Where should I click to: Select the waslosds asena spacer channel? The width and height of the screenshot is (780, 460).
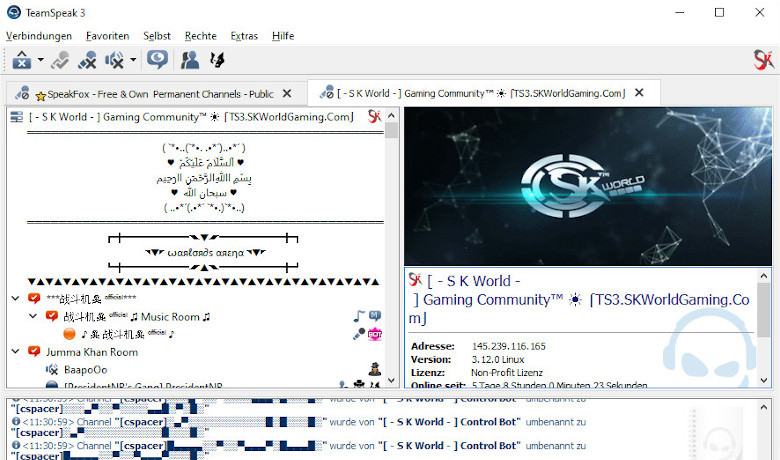tap(205, 253)
